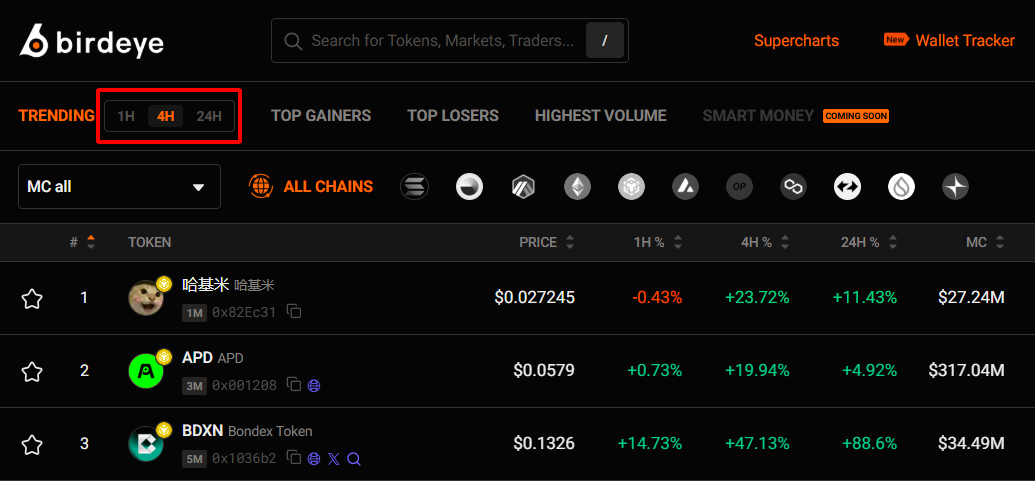
Task: Click the 0x001208 address text
Action: 244,385
